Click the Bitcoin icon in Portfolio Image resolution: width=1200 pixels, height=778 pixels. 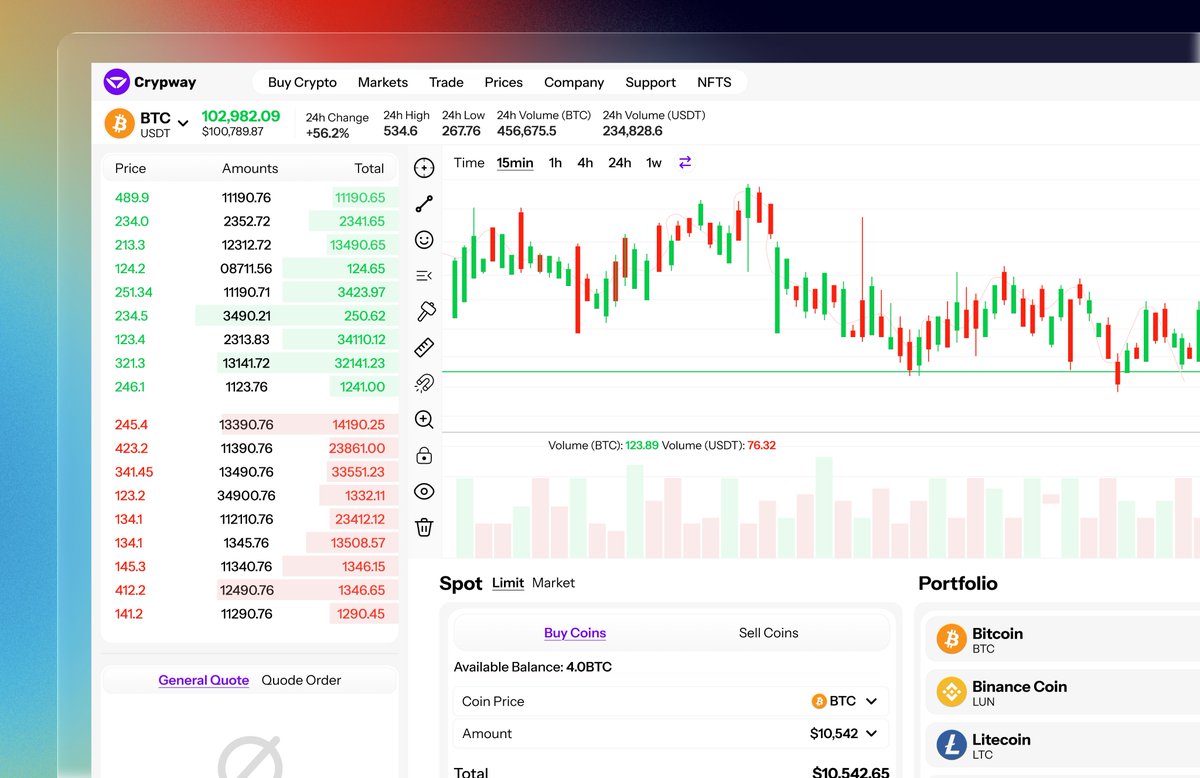click(x=951, y=639)
